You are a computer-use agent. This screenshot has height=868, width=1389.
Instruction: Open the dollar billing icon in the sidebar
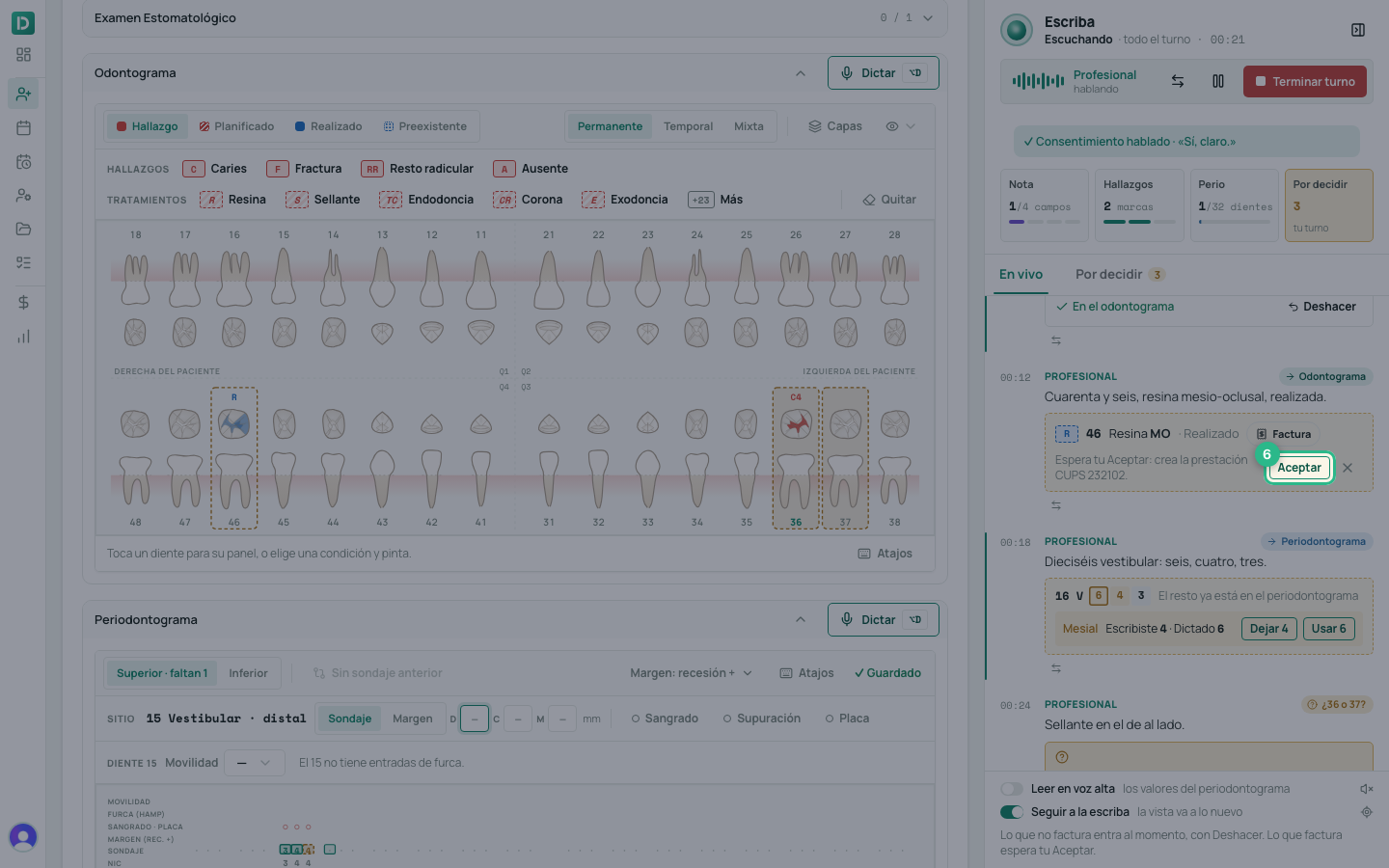point(23,302)
